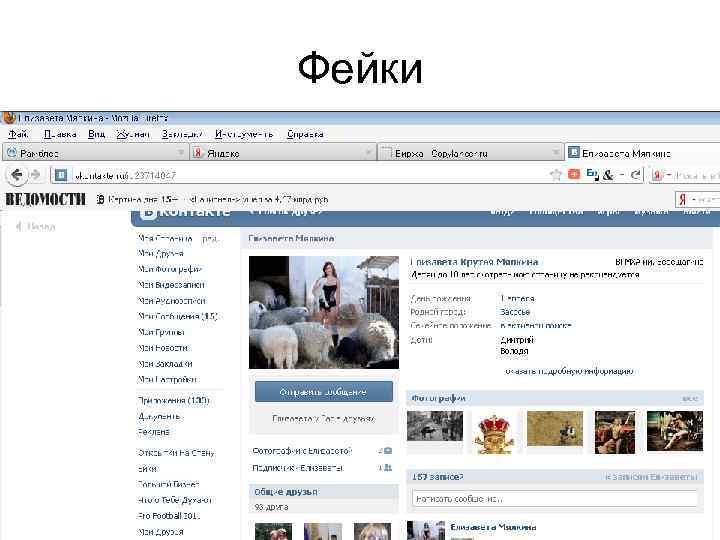Click the orange plus addon icon
The height and width of the screenshot is (540, 720).
(x=574, y=174)
